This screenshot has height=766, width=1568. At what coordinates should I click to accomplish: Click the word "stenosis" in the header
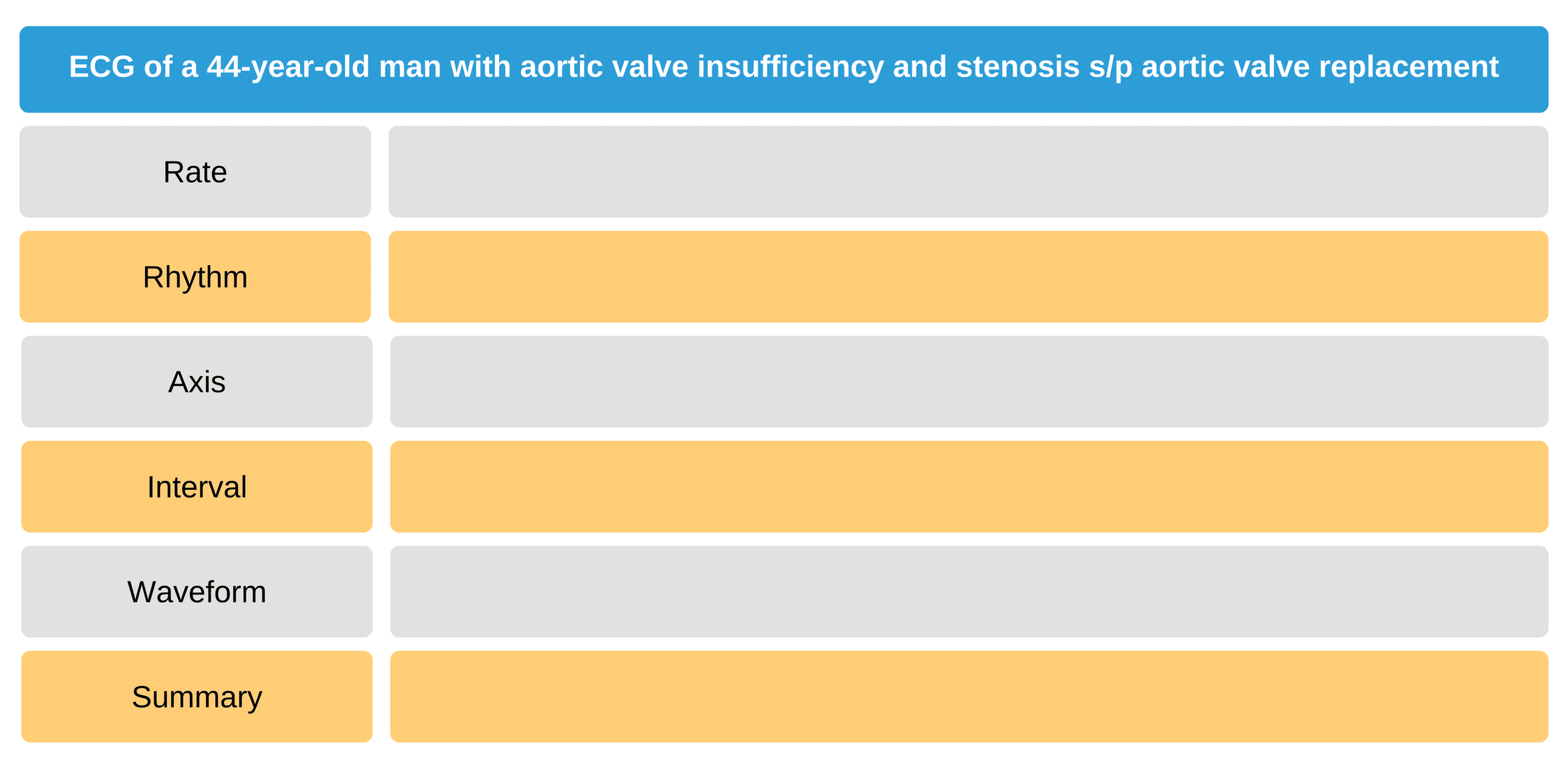pyautogui.click(x=1017, y=67)
